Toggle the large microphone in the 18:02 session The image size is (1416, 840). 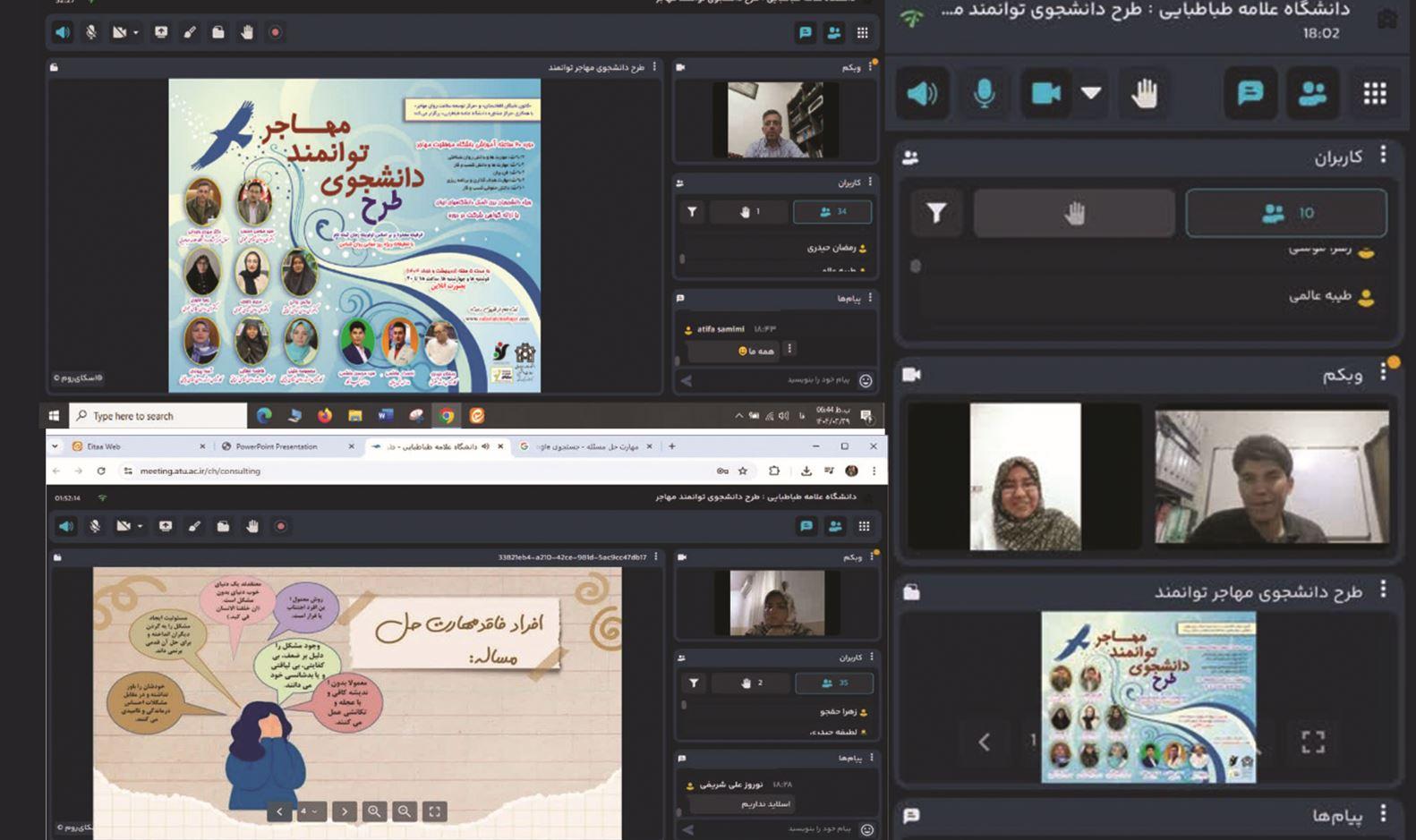(985, 93)
